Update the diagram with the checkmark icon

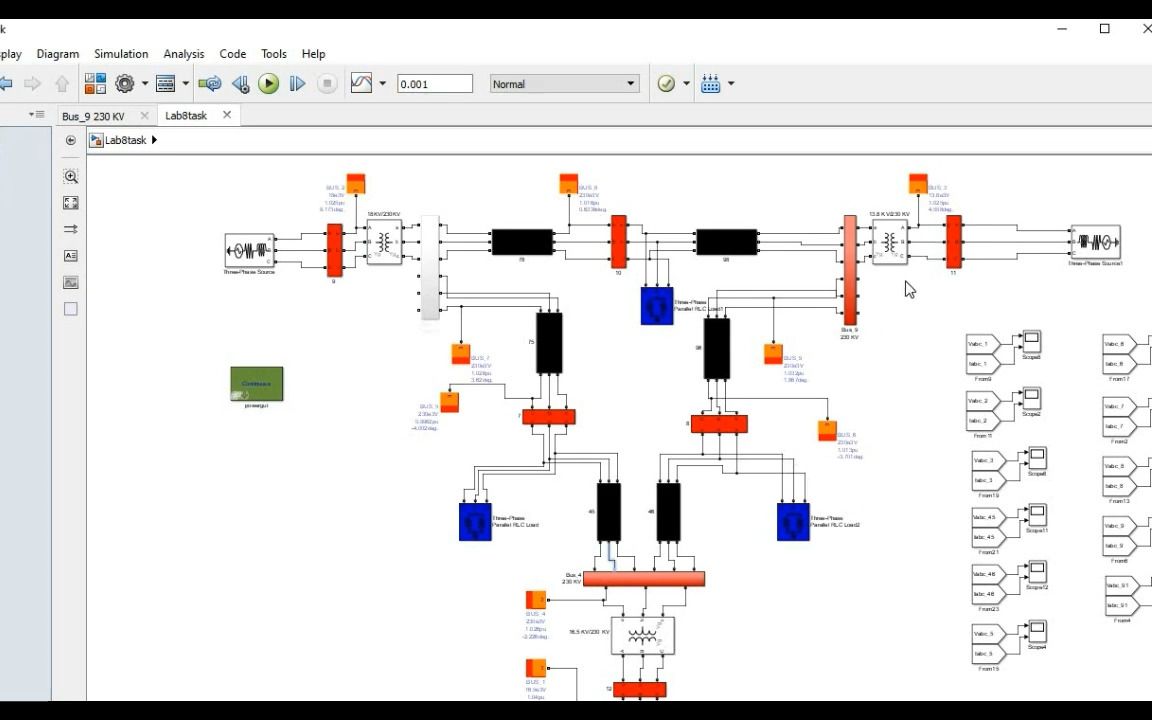(x=666, y=83)
